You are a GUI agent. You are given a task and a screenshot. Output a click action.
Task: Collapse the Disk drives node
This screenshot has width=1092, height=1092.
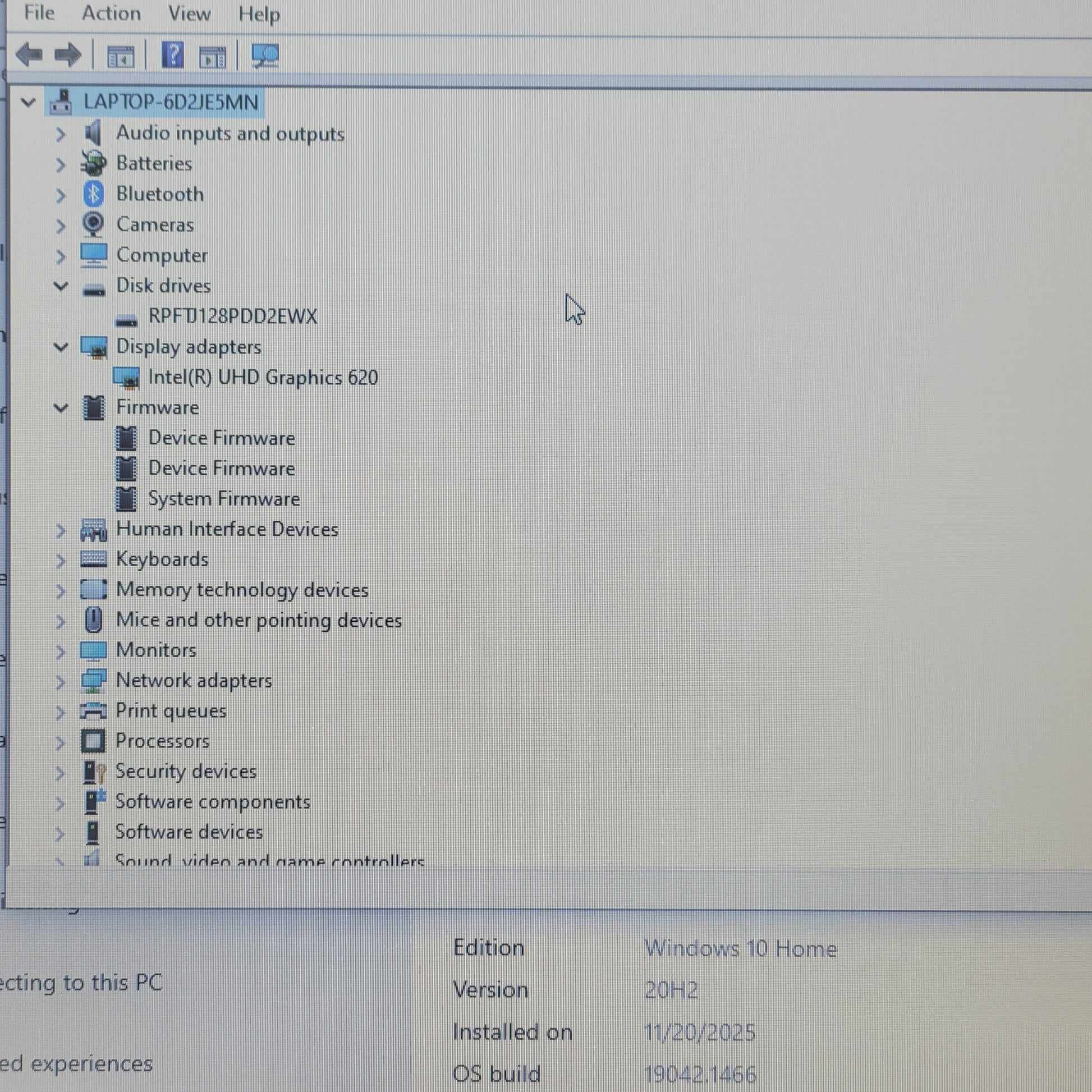point(61,286)
